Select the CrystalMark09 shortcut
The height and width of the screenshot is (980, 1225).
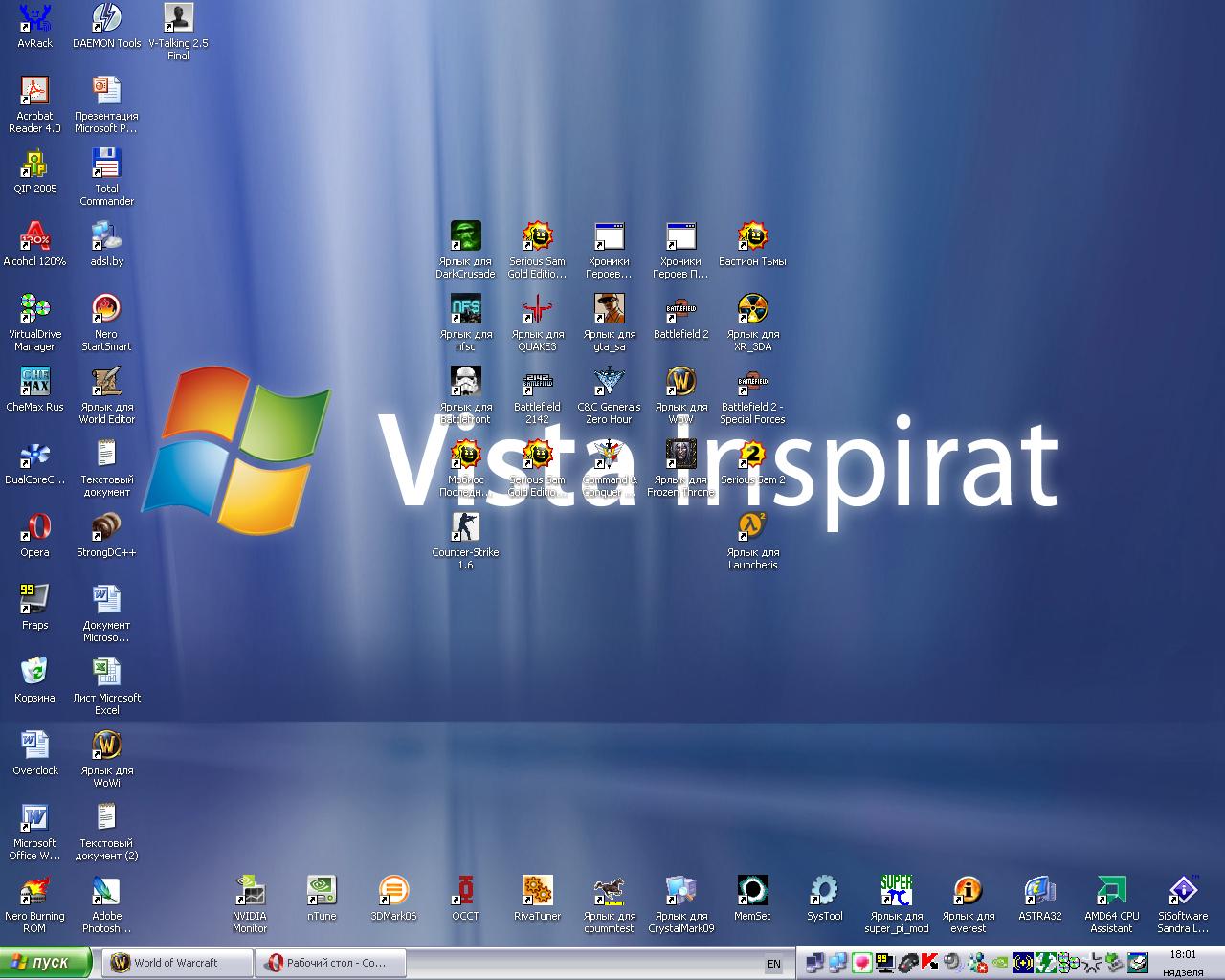click(x=680, y=890)
